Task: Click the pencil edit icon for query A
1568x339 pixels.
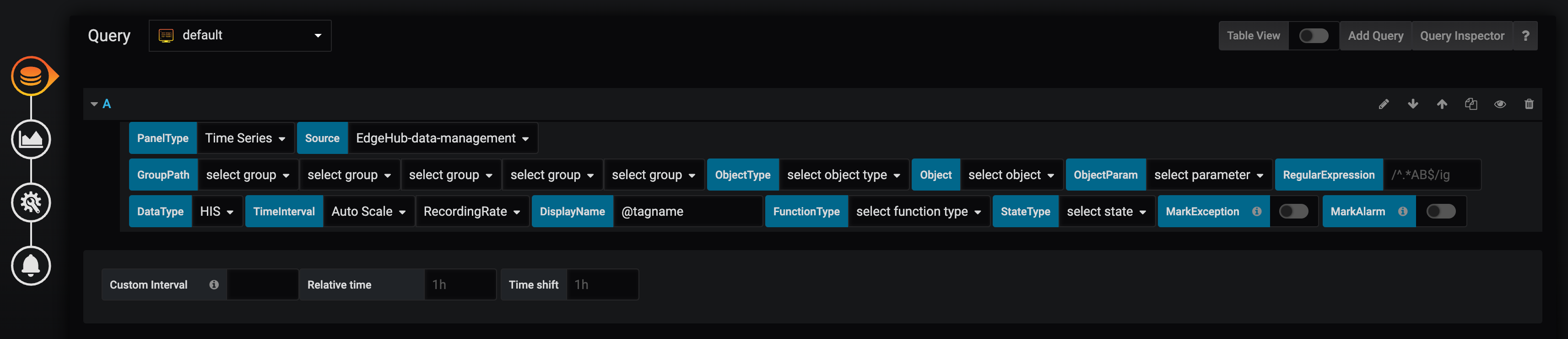Action: coord(1384,104)
